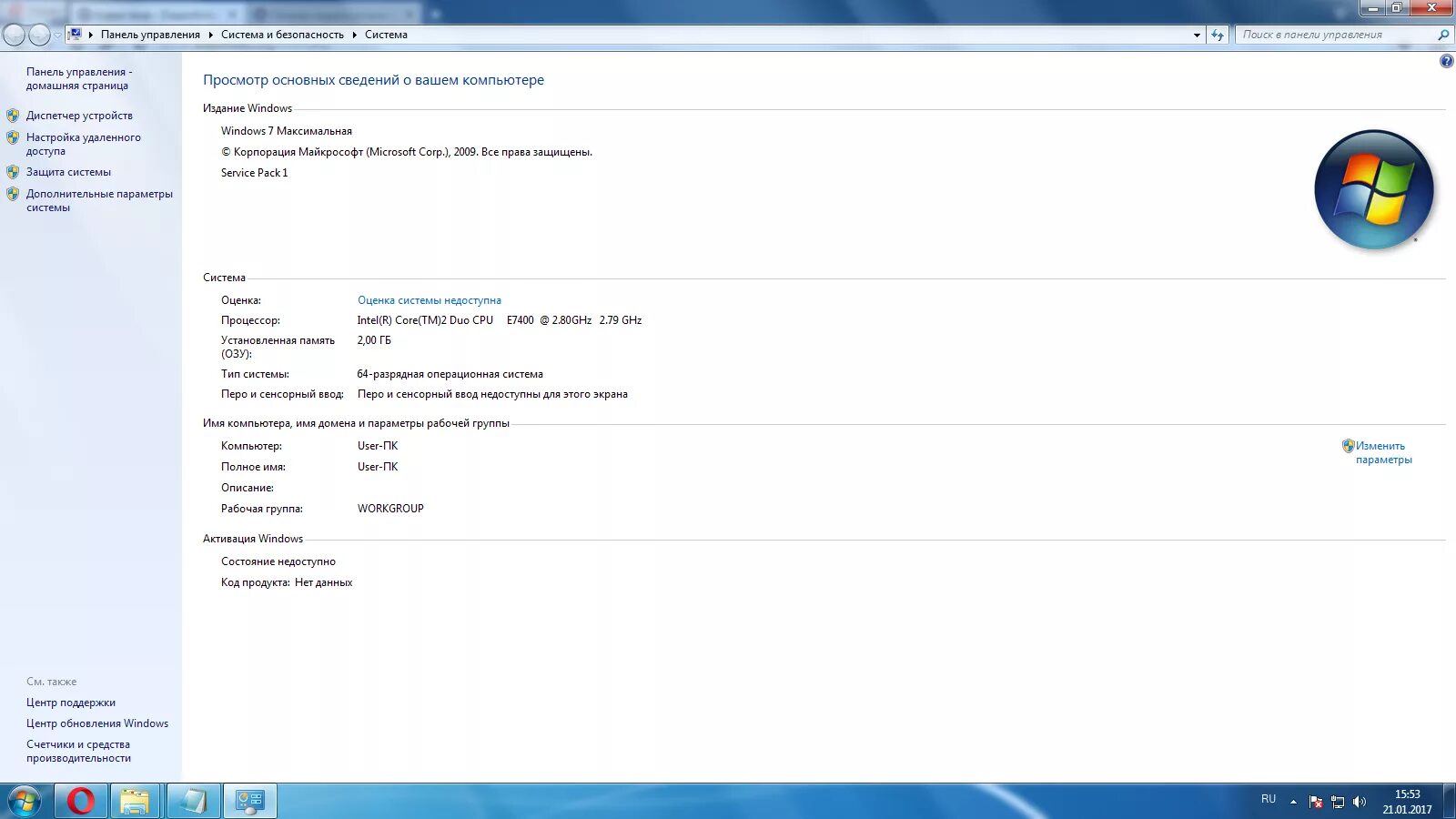The height and width of the screenshot is (819, 1456).
Task: Open the notepad-like taskbar app
Action: point(193,801)
